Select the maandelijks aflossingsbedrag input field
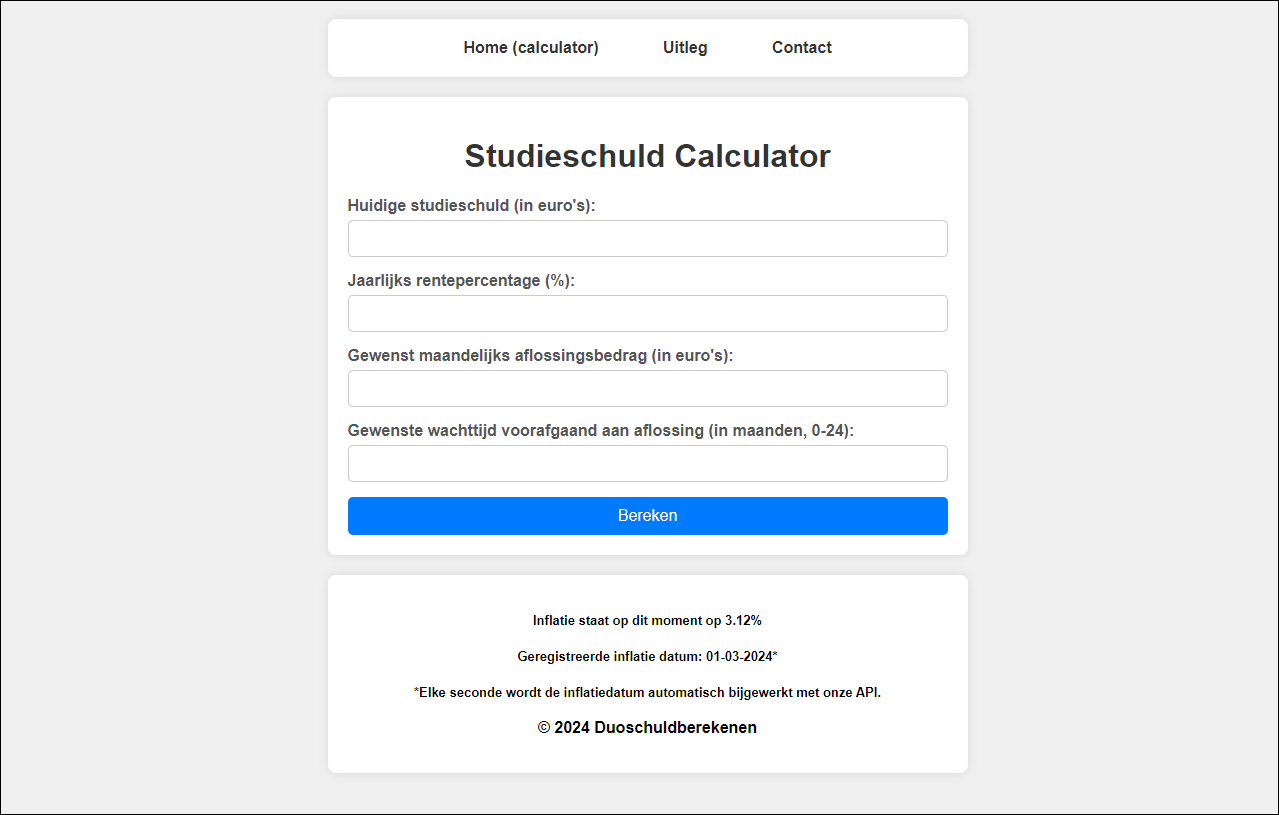This screenshot has width=1279, height=815. pyautogui.click(x=647, y=389)
